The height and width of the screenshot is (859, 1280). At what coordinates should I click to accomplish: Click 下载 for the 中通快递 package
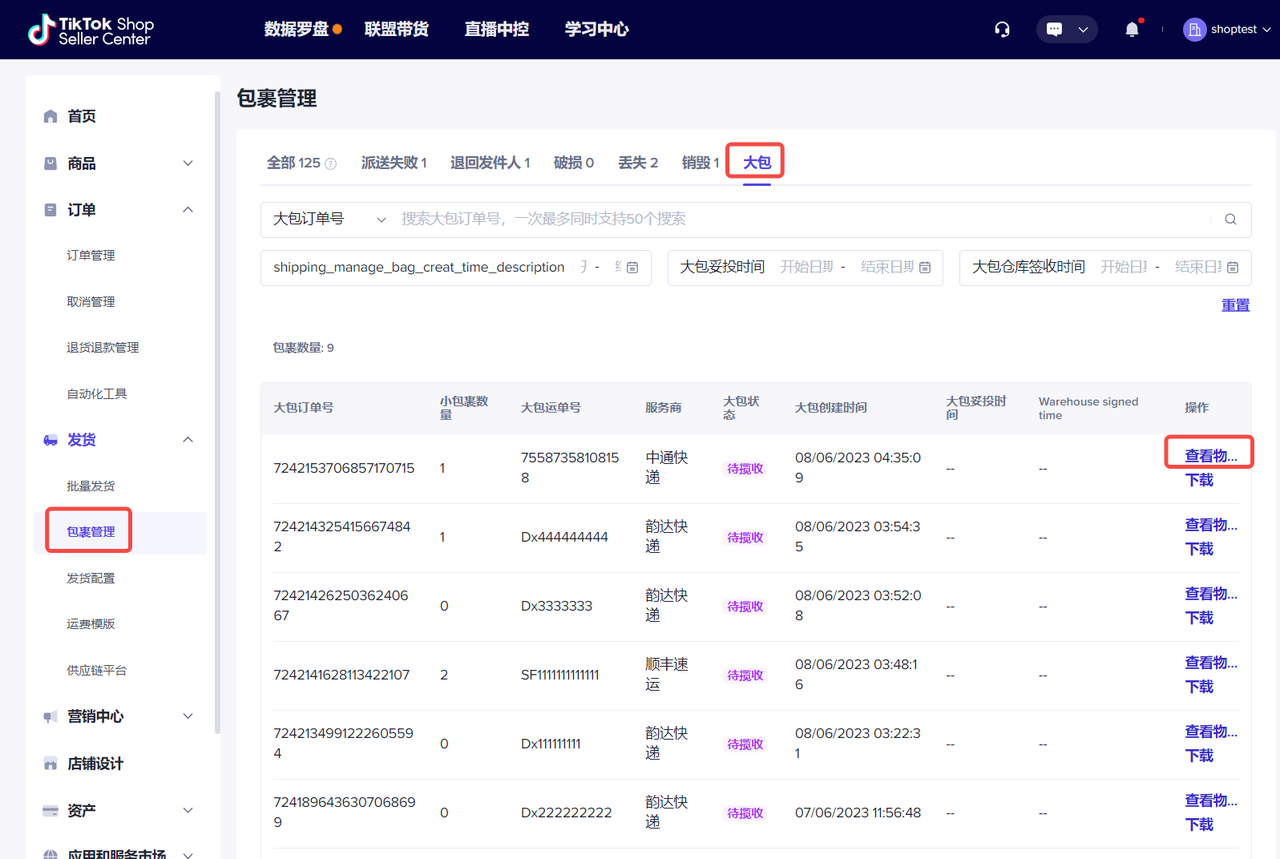[x=1199, y=480]
